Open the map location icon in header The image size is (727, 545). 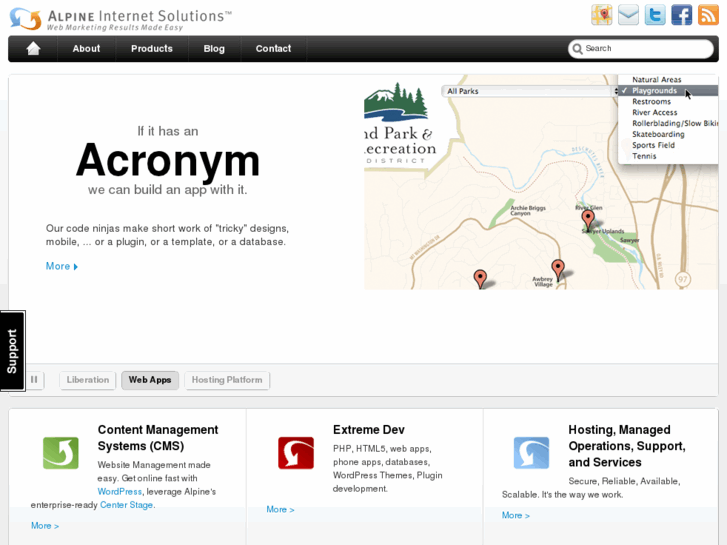pos(601,15)
